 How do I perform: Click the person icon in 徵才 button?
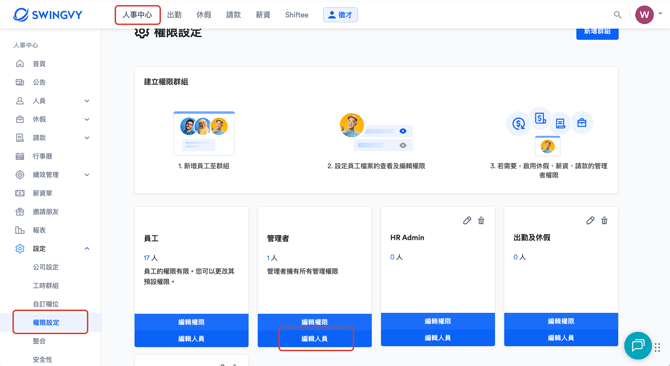pos(332,15)
